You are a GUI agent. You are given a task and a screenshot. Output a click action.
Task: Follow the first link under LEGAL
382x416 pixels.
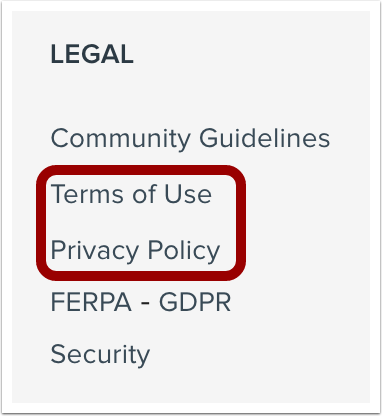pyautogui.click(x=190, y=138)
